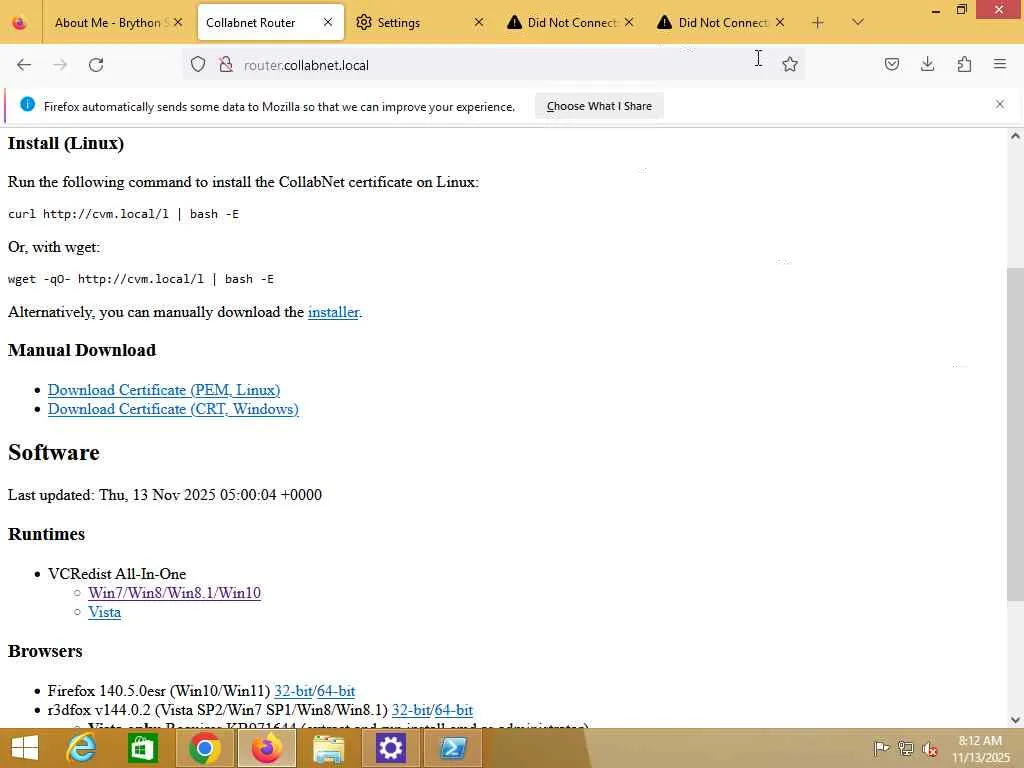Download Certificate (PEM, Linux) link
The image size is (1024, 768).
point(164,390)
